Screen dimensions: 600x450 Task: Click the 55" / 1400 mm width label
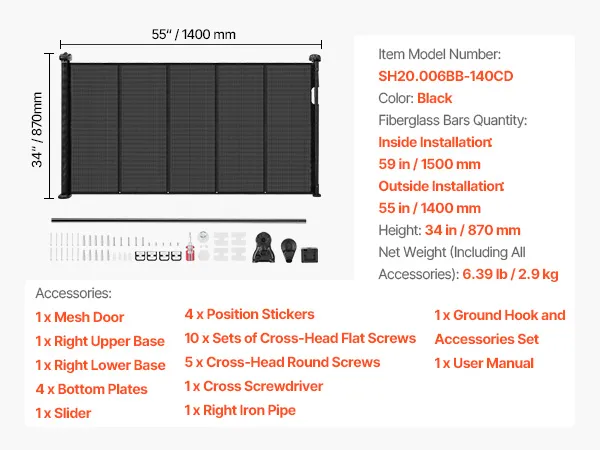click(193, 34)
